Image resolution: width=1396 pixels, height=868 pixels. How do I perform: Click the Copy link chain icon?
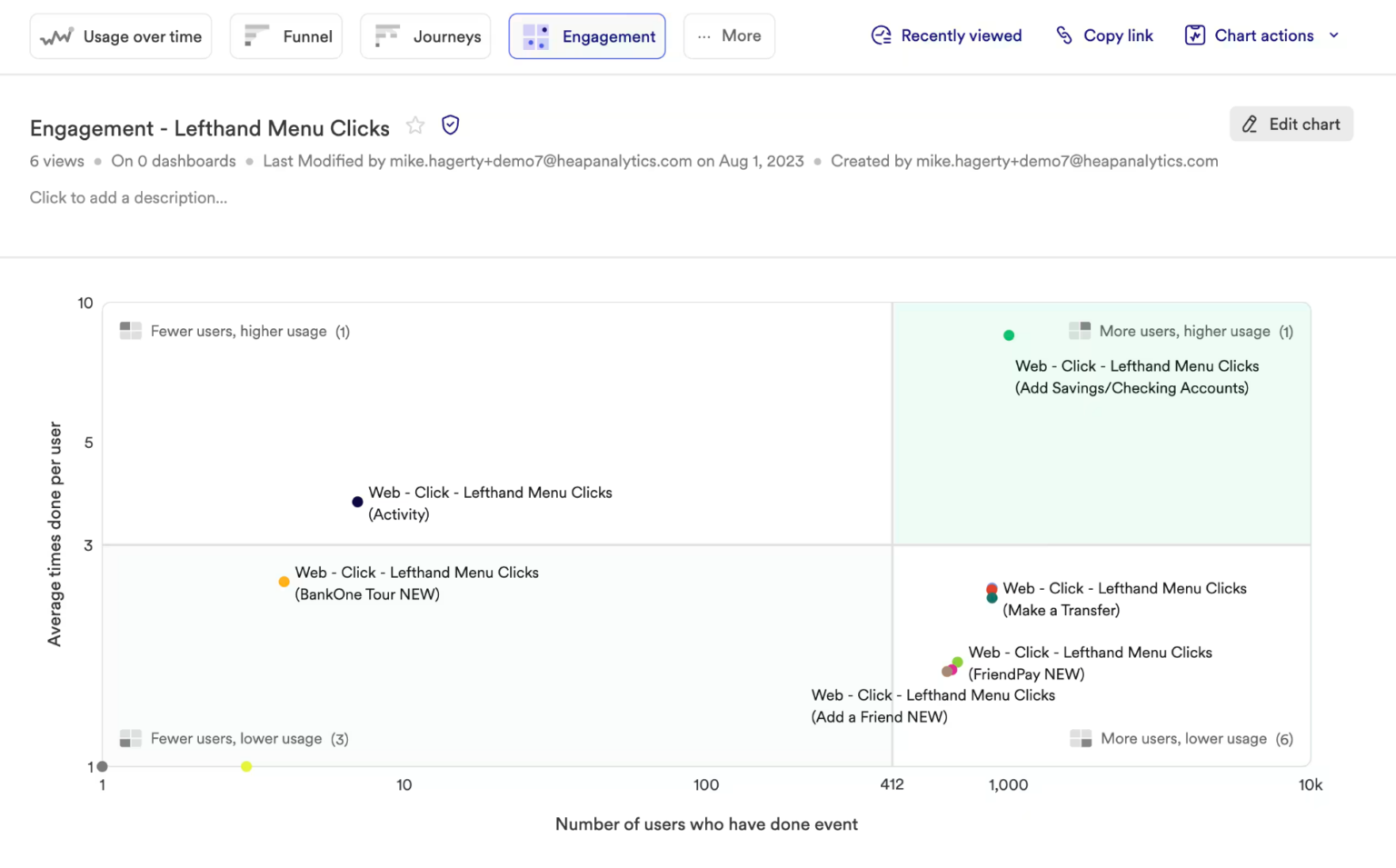1062,35
